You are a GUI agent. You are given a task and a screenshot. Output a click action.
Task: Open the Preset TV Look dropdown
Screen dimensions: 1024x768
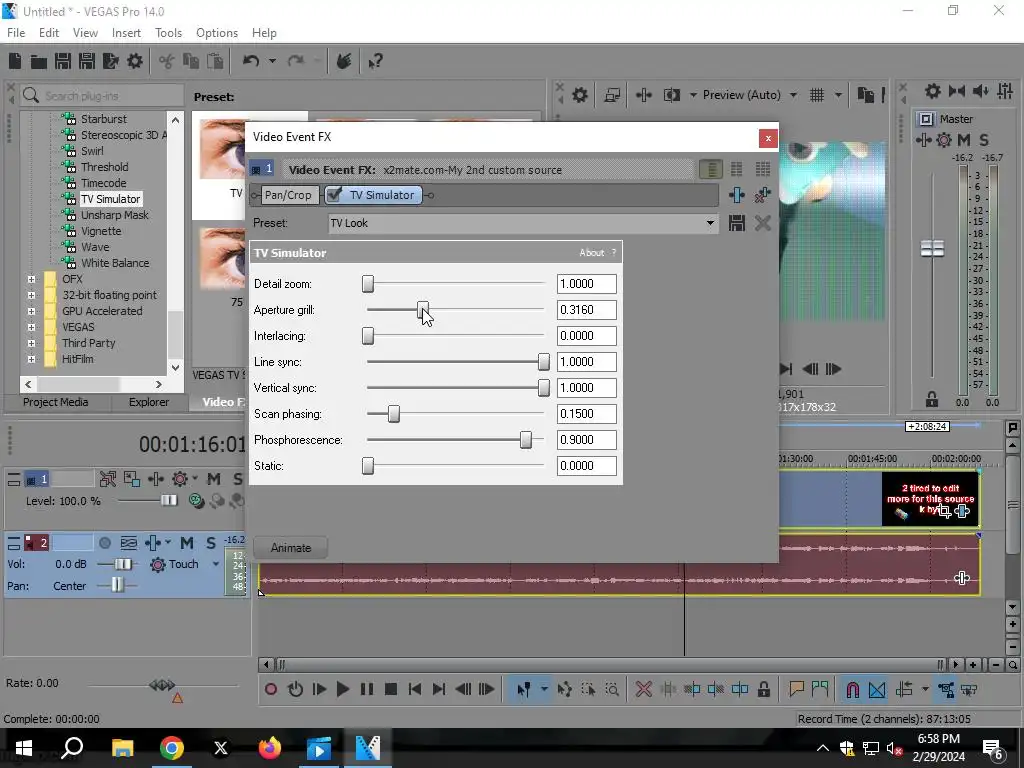pos(710,223)
